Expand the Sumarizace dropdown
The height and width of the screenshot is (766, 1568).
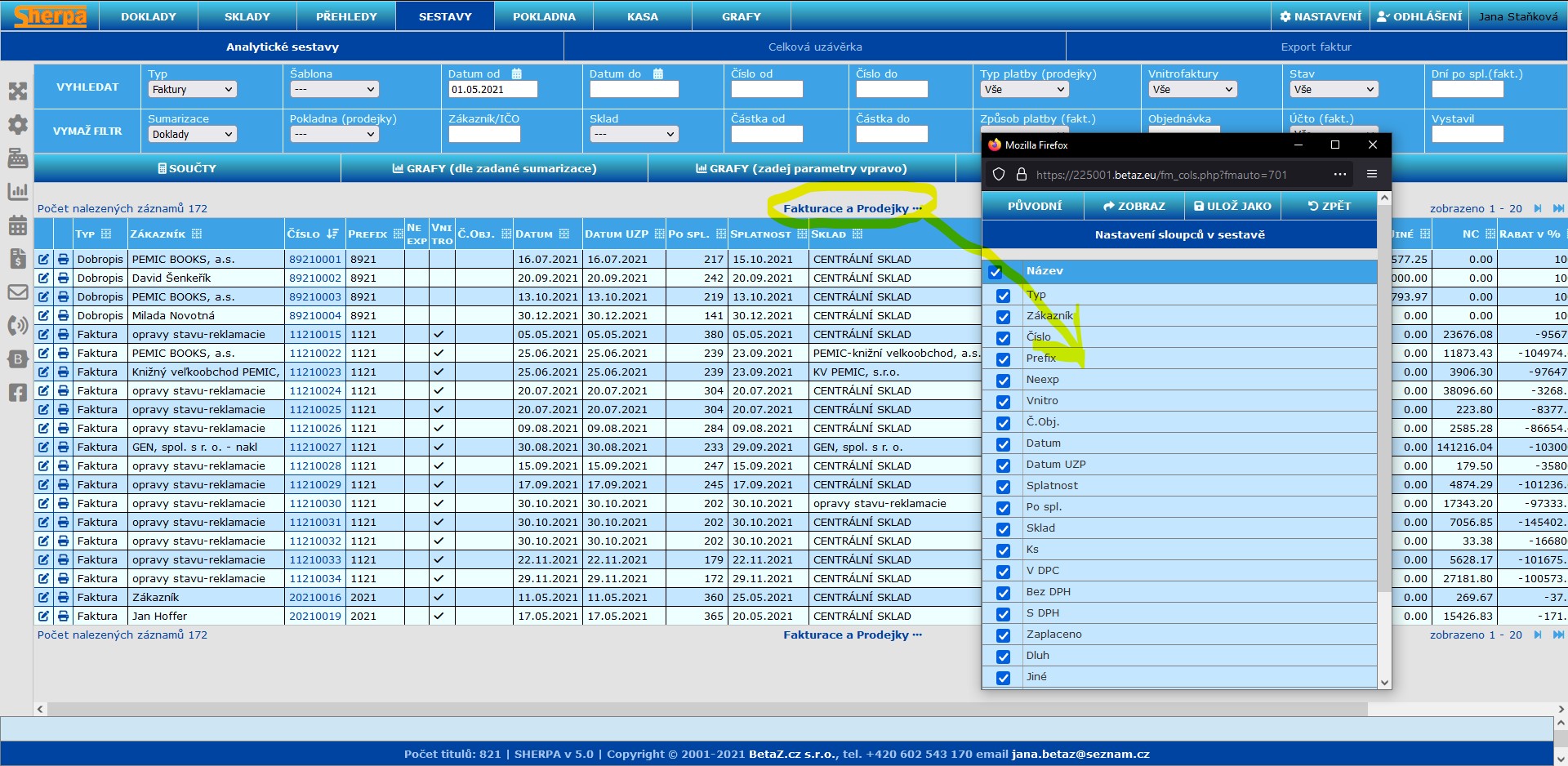point(192,135)
